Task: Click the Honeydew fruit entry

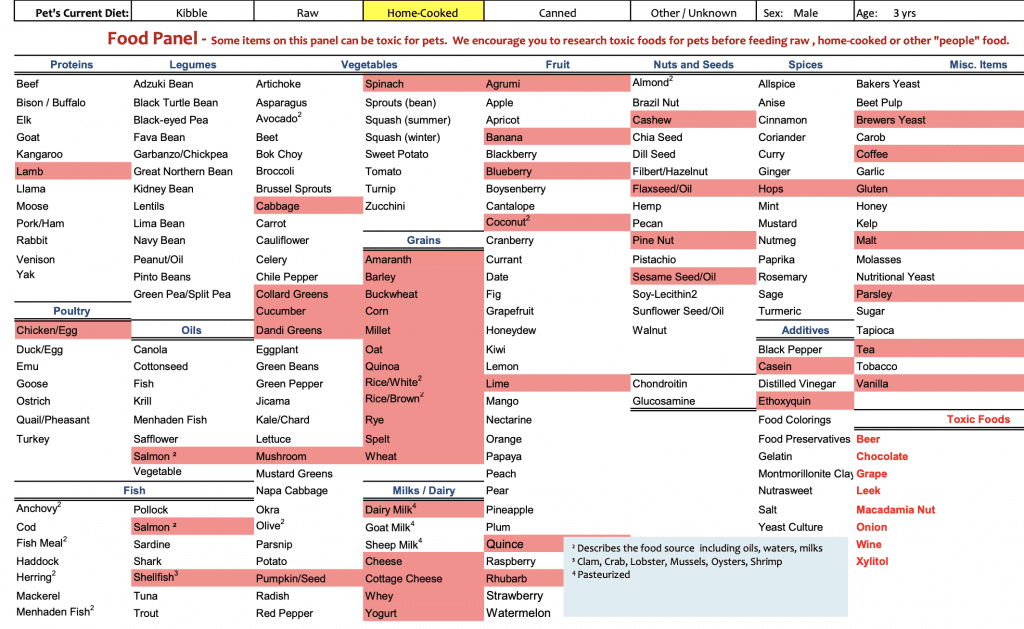Action: pyautogui.click(x=511, y=330)
